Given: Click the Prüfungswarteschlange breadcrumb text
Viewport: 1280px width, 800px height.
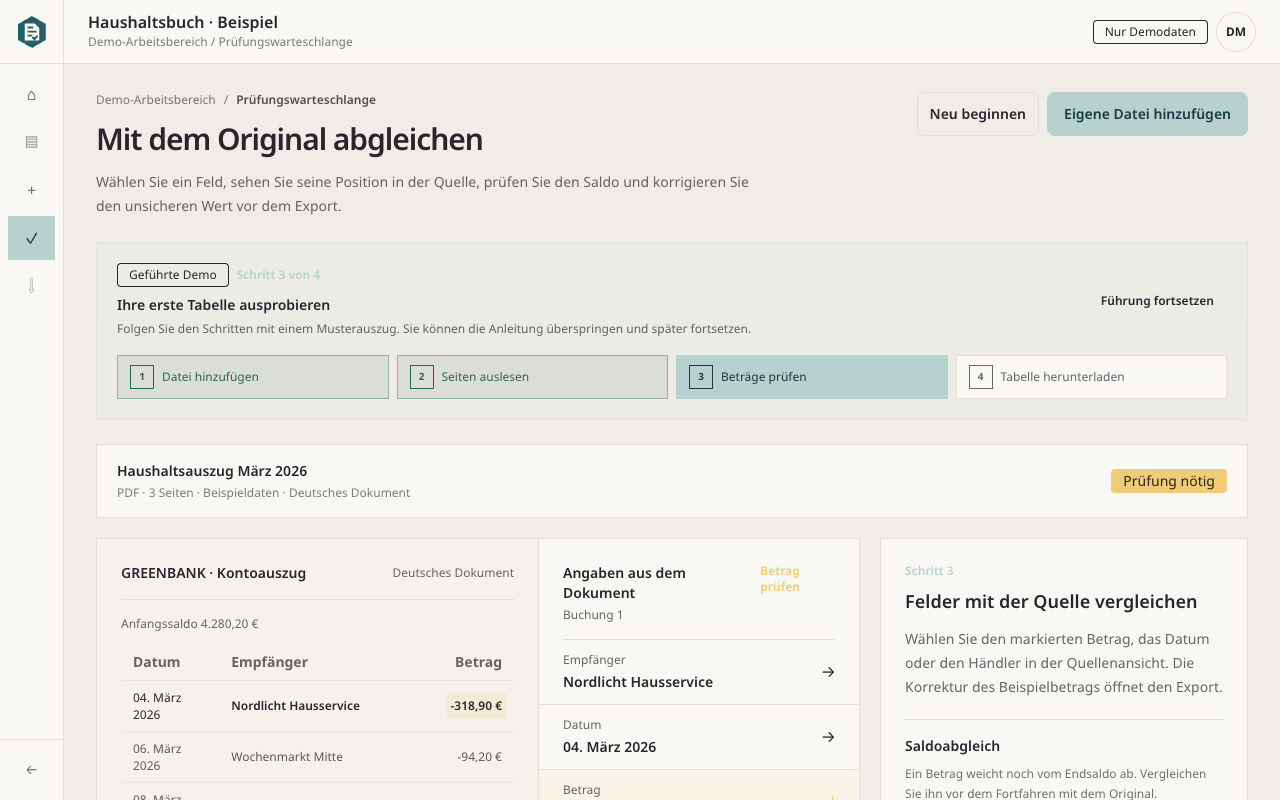Looking at the screenshot, I should [306, 100].
